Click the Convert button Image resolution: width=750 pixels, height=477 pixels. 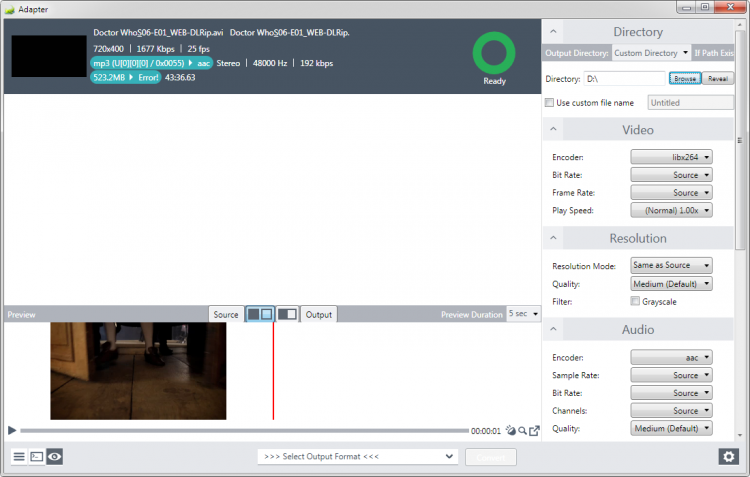tap(491, 457)
